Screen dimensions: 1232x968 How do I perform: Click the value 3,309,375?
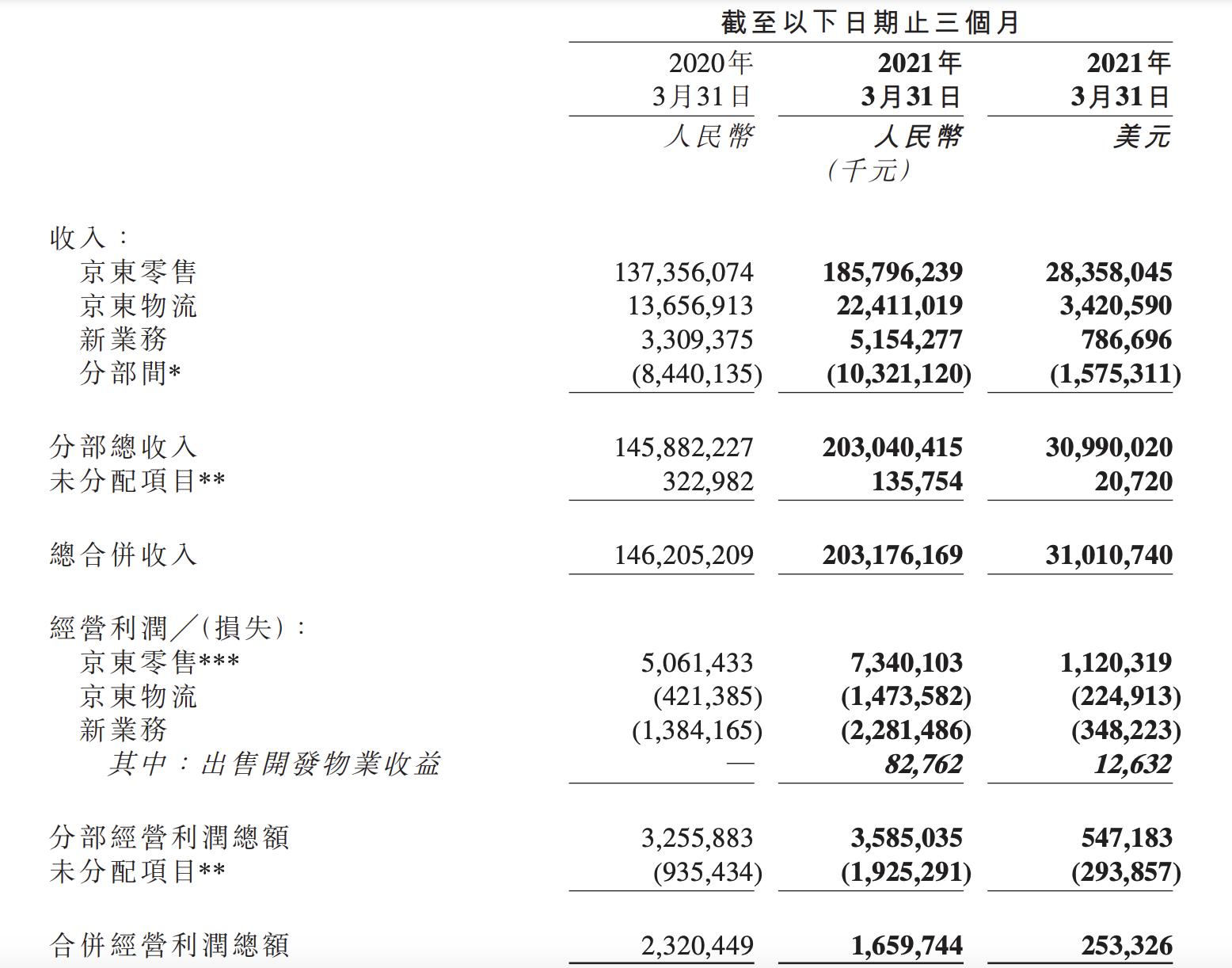pyautogui.click(x=698, y=340)
